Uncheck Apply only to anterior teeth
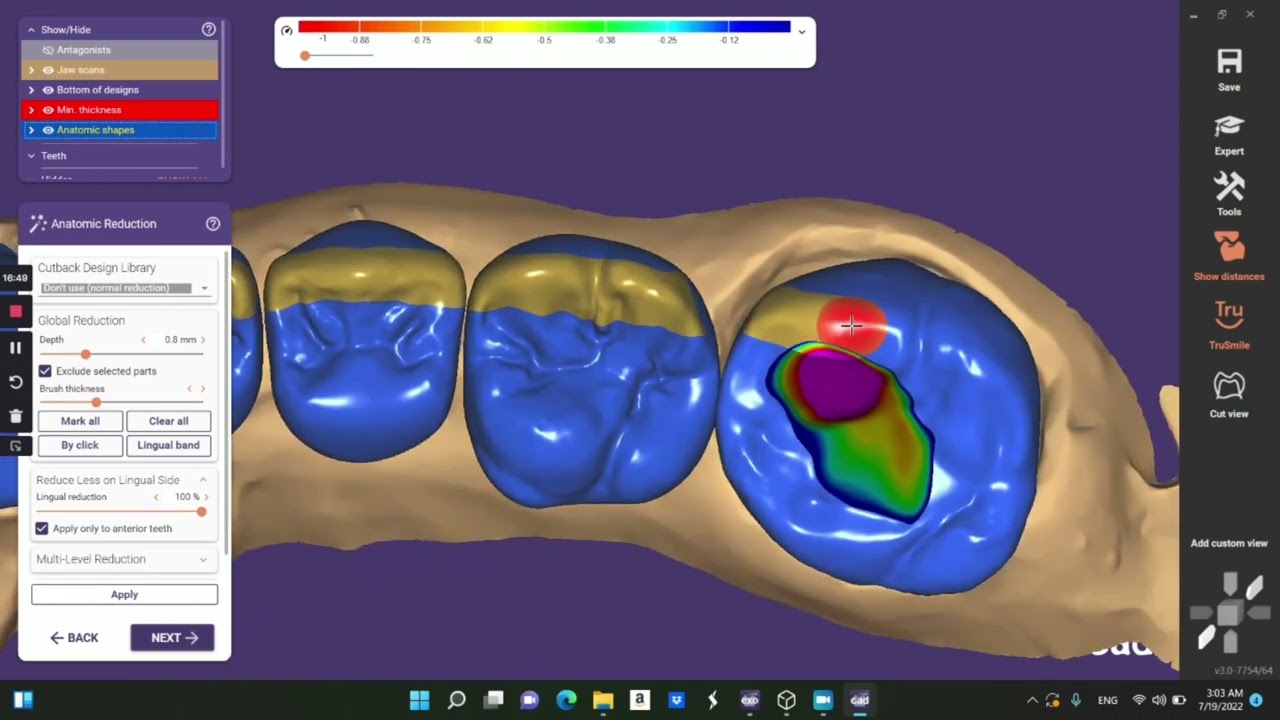The height and width of the screenshot is (720, 1280). tap(42, 528)
